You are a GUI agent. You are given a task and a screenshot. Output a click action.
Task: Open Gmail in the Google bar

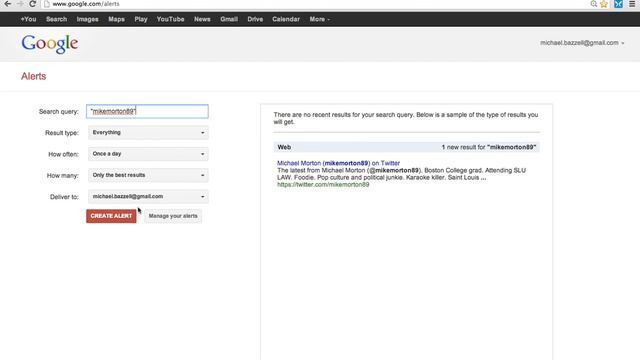pos(229,19)
